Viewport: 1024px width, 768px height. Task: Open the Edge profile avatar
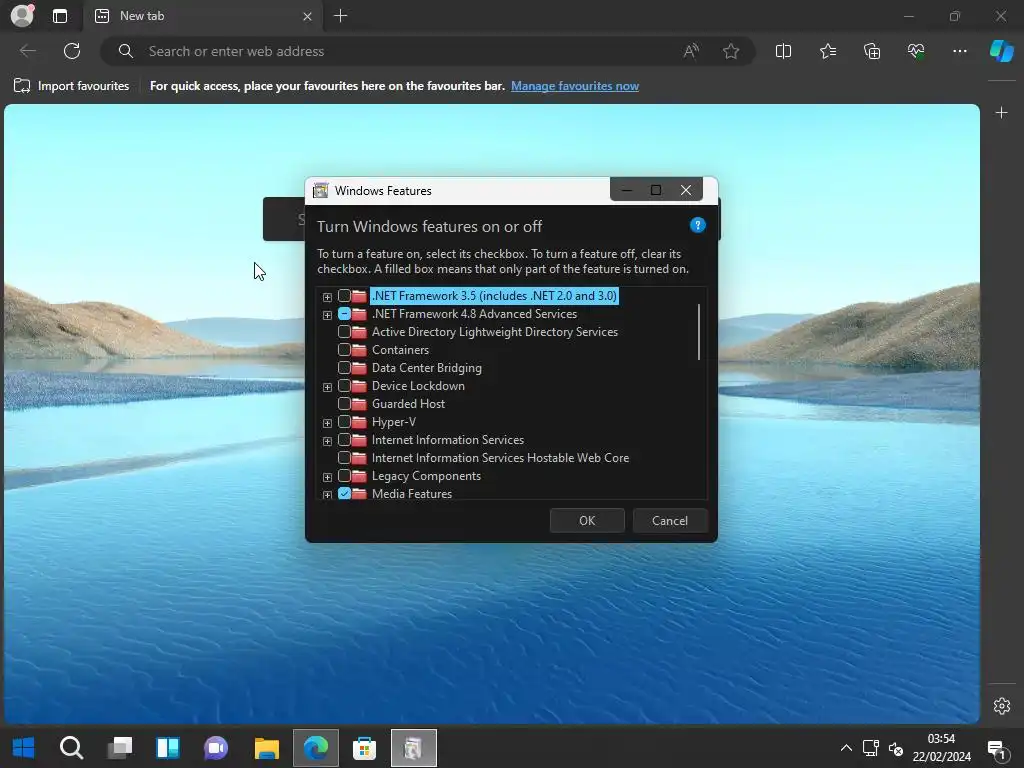(x=22, y=16)
